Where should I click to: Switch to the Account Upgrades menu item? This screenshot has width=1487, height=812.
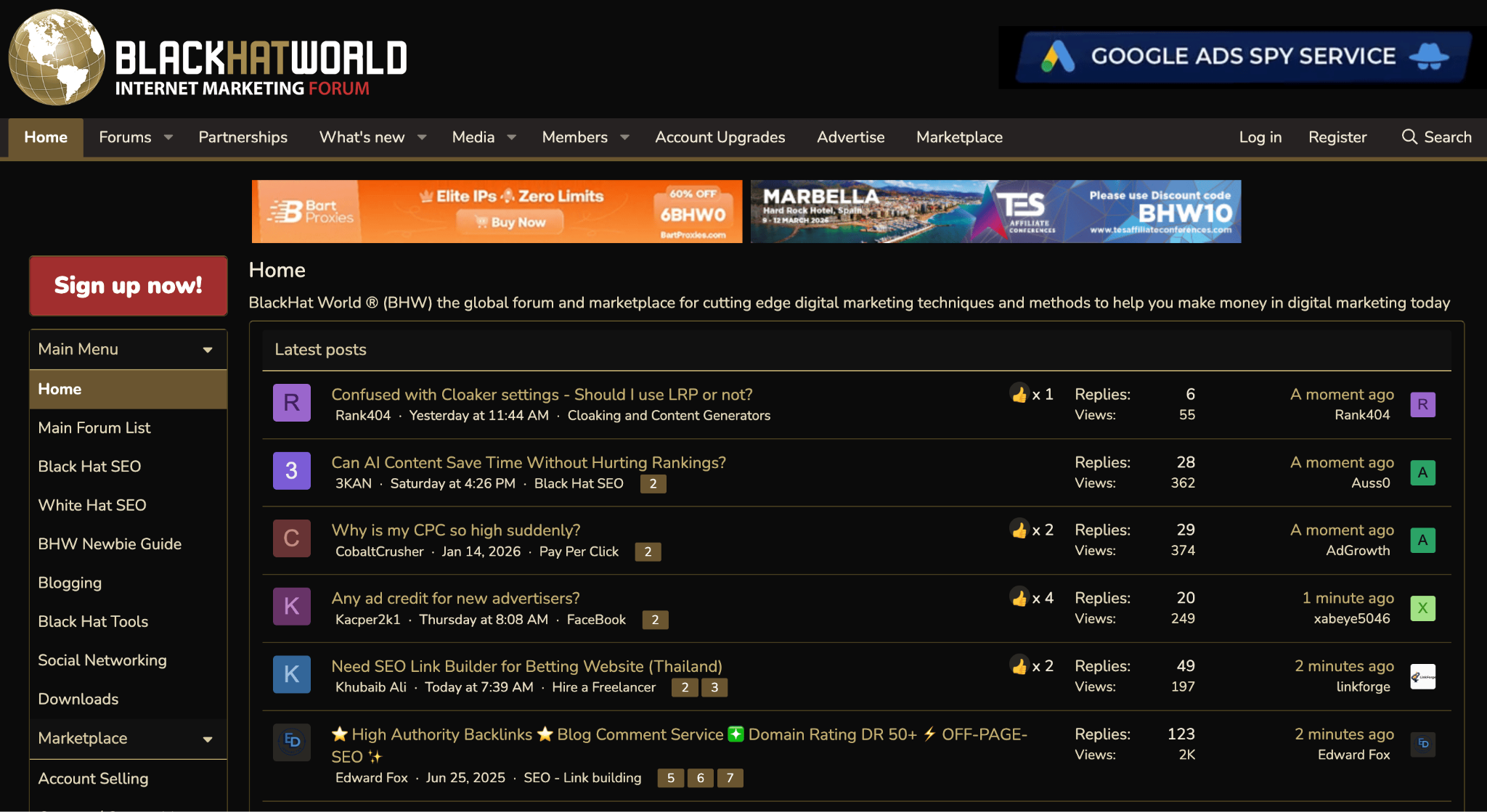[x=720, y=137]
